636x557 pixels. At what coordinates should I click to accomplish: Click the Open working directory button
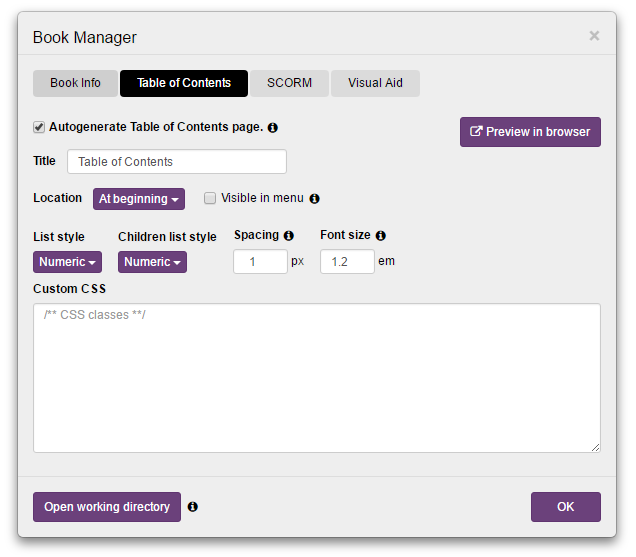[x=107, y=507]
